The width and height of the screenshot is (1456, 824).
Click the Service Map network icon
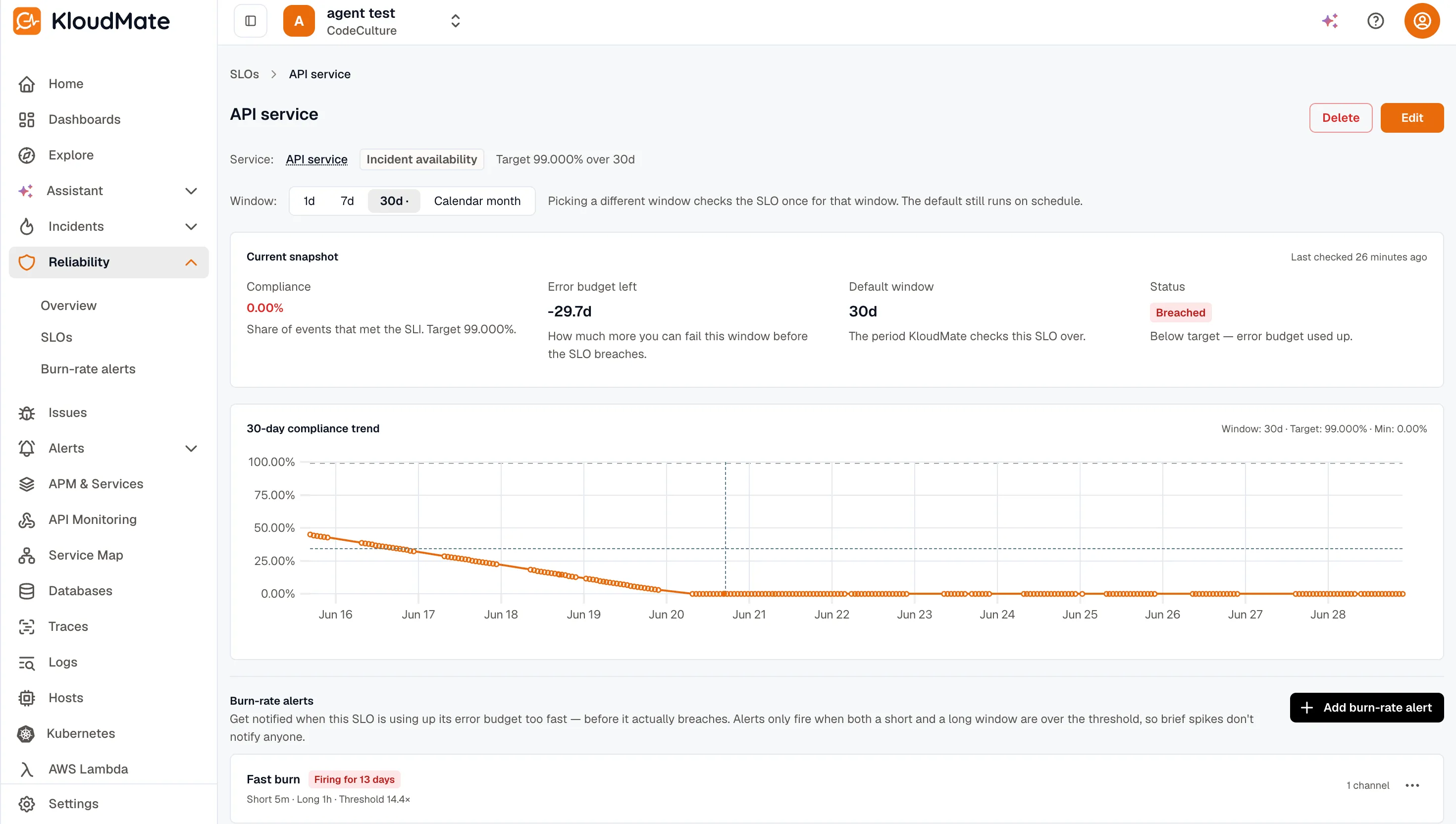tap(27, 555)
